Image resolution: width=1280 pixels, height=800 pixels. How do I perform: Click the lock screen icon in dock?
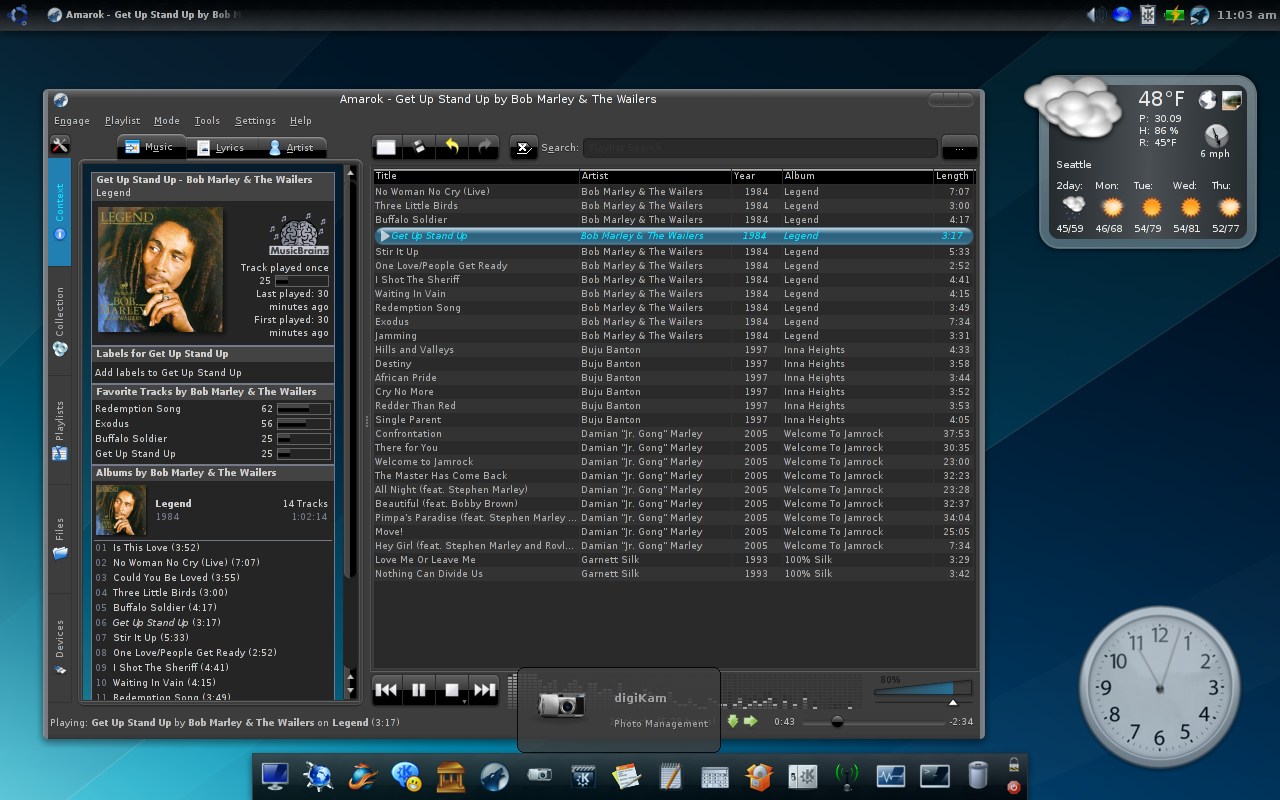coord(1014,765)
